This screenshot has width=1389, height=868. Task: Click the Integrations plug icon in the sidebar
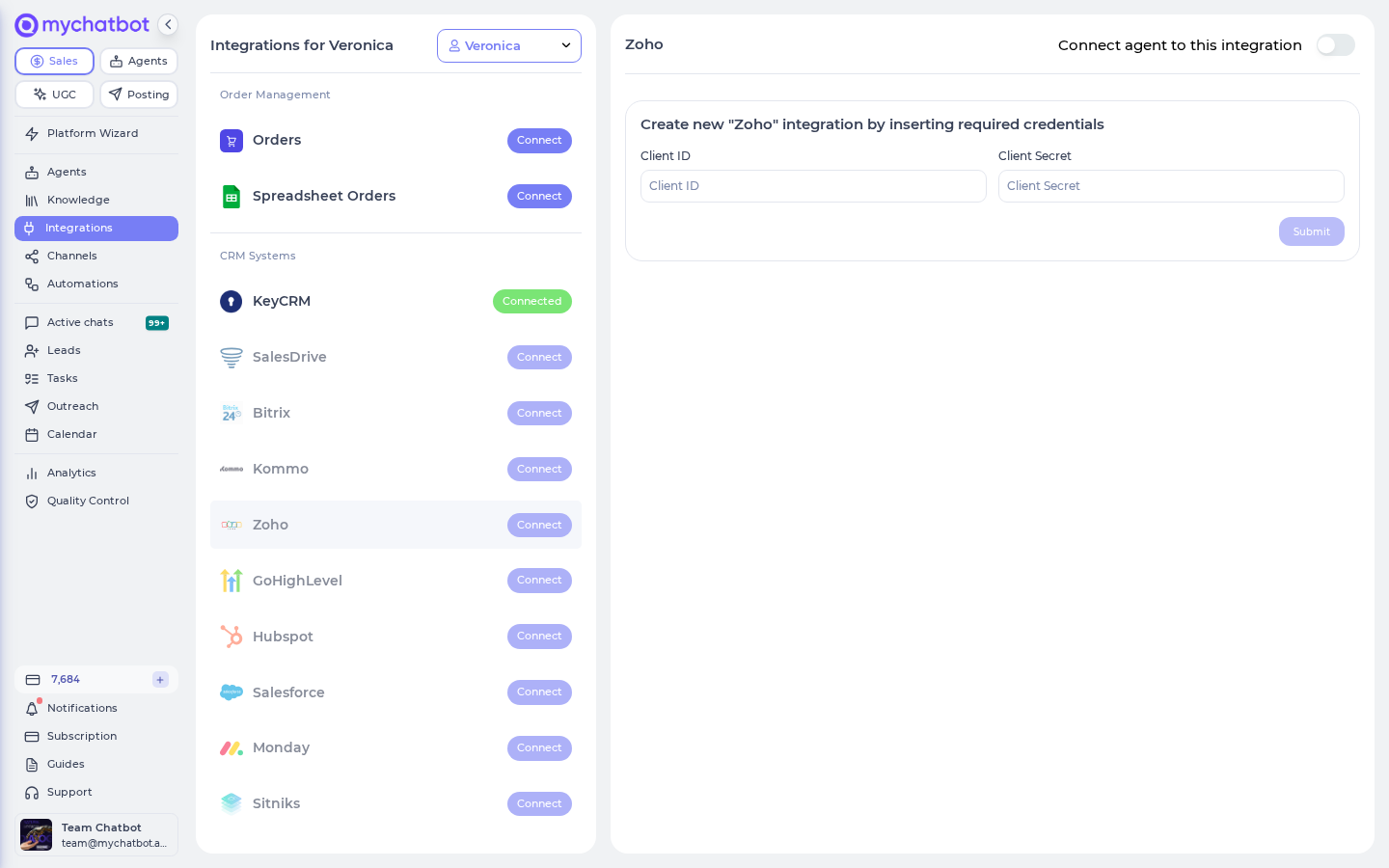point(29,229)
